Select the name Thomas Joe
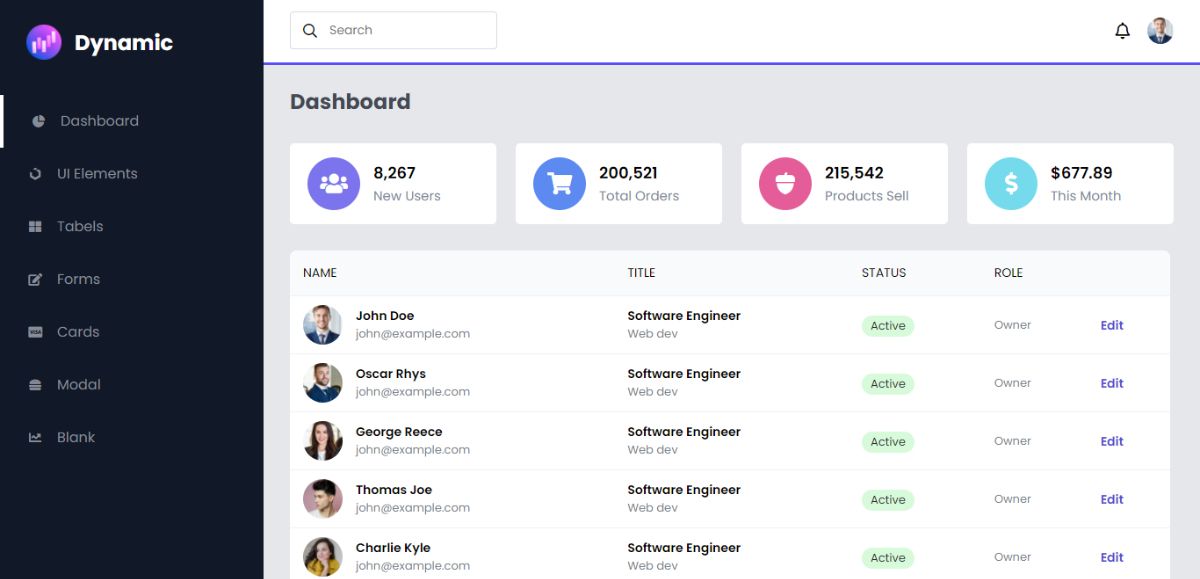The width and height of the screenshot is (1200, 579). pyautogui.click(x=394, y=490)
